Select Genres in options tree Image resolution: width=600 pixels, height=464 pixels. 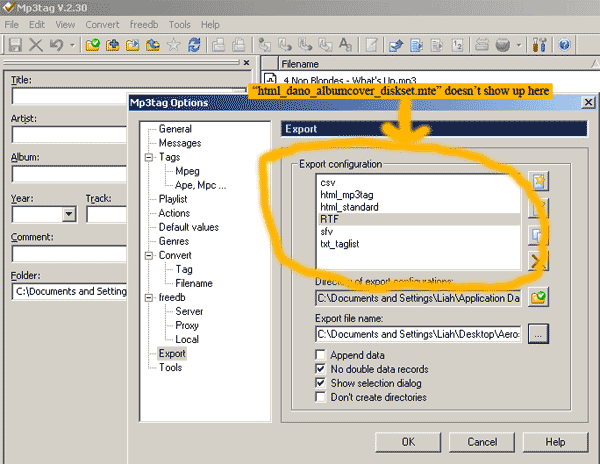pyautogui.click(x=174, y=241)
